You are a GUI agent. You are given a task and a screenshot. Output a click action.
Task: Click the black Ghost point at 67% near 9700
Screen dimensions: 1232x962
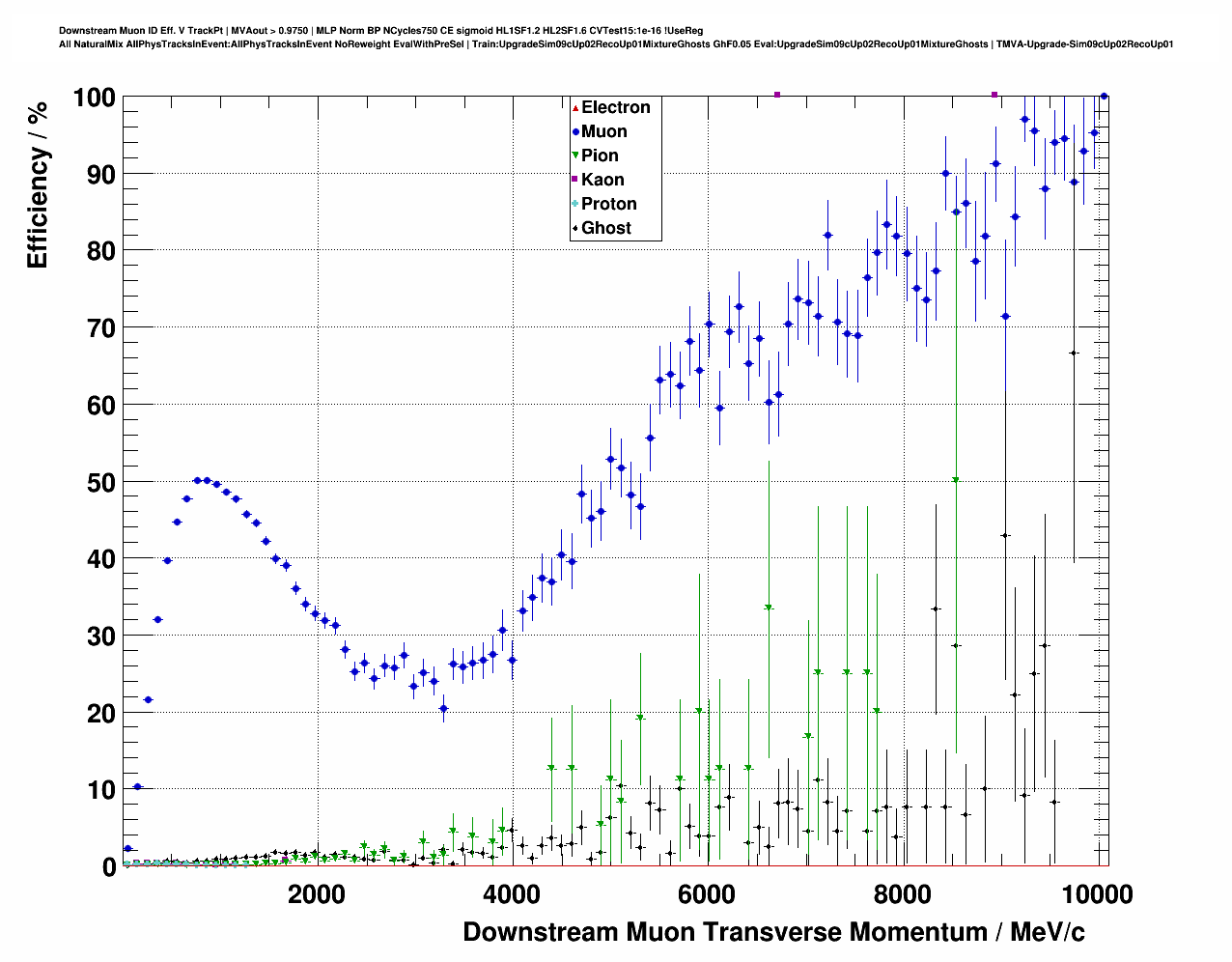point(1074,354)
